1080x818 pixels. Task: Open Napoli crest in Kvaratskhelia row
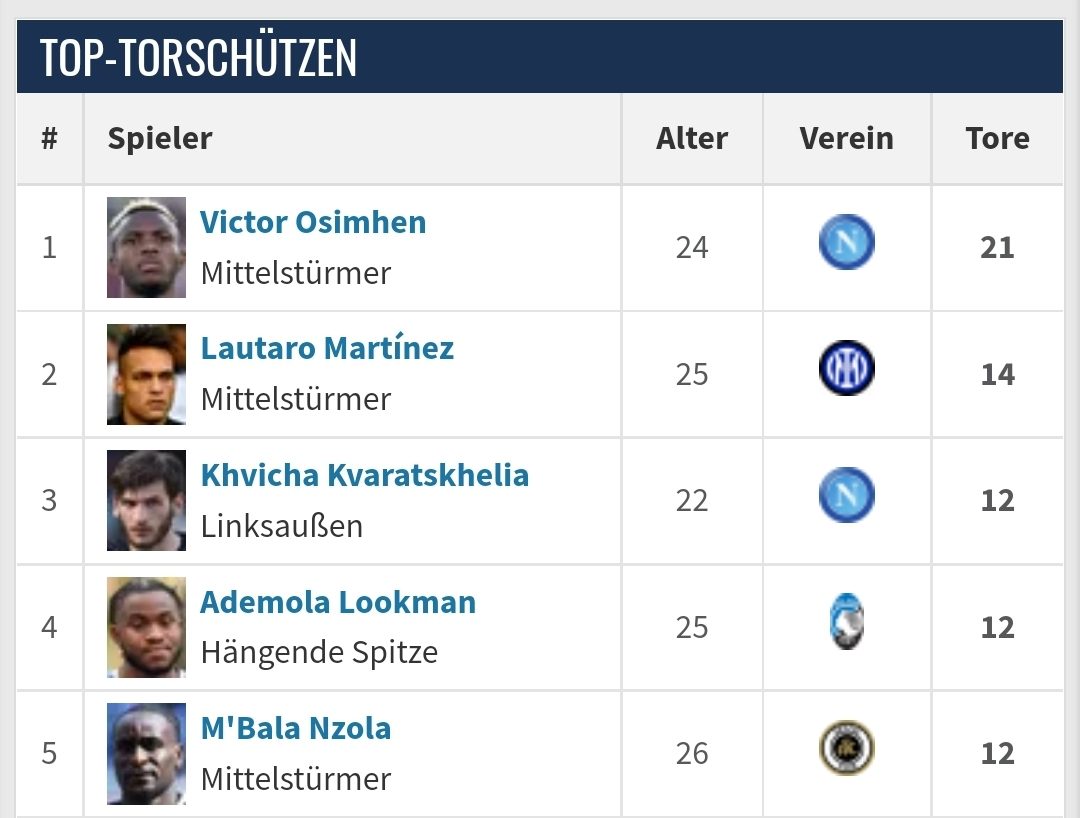coord(847,494)
